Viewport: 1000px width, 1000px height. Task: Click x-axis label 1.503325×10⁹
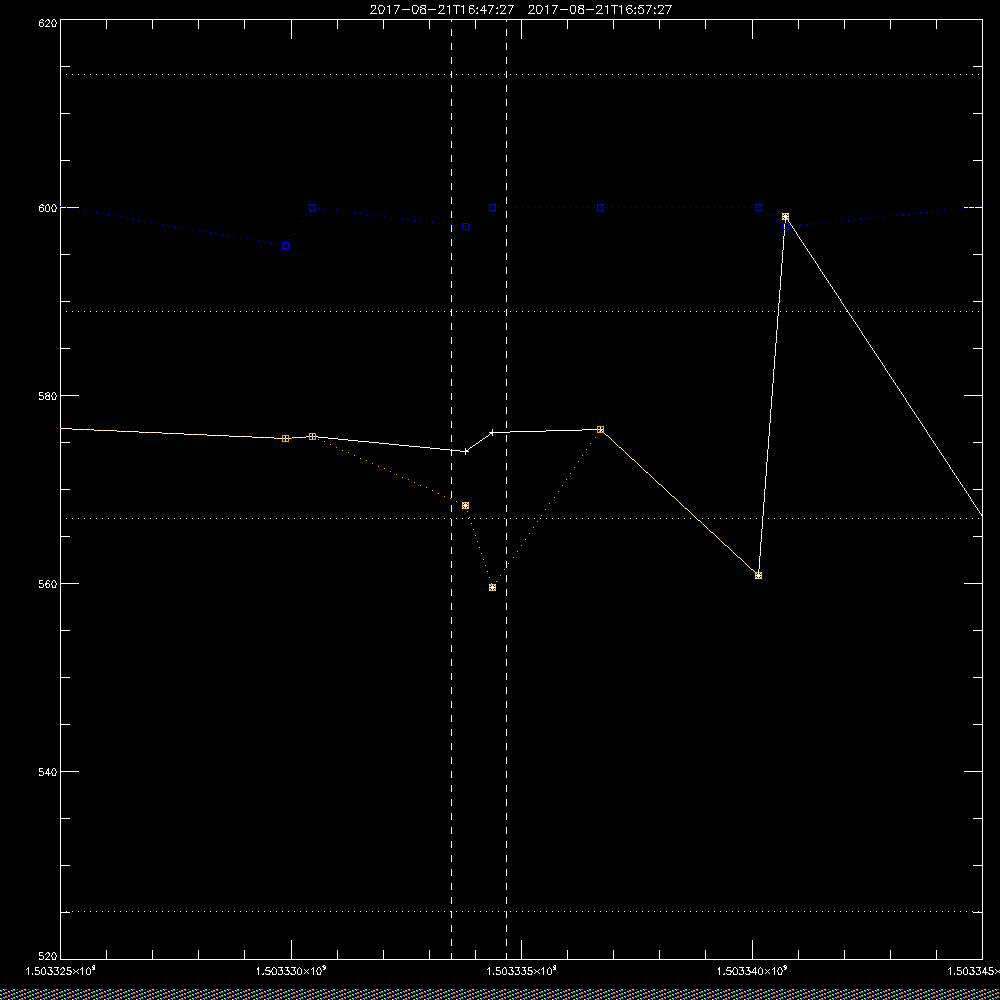pos(60,972)
